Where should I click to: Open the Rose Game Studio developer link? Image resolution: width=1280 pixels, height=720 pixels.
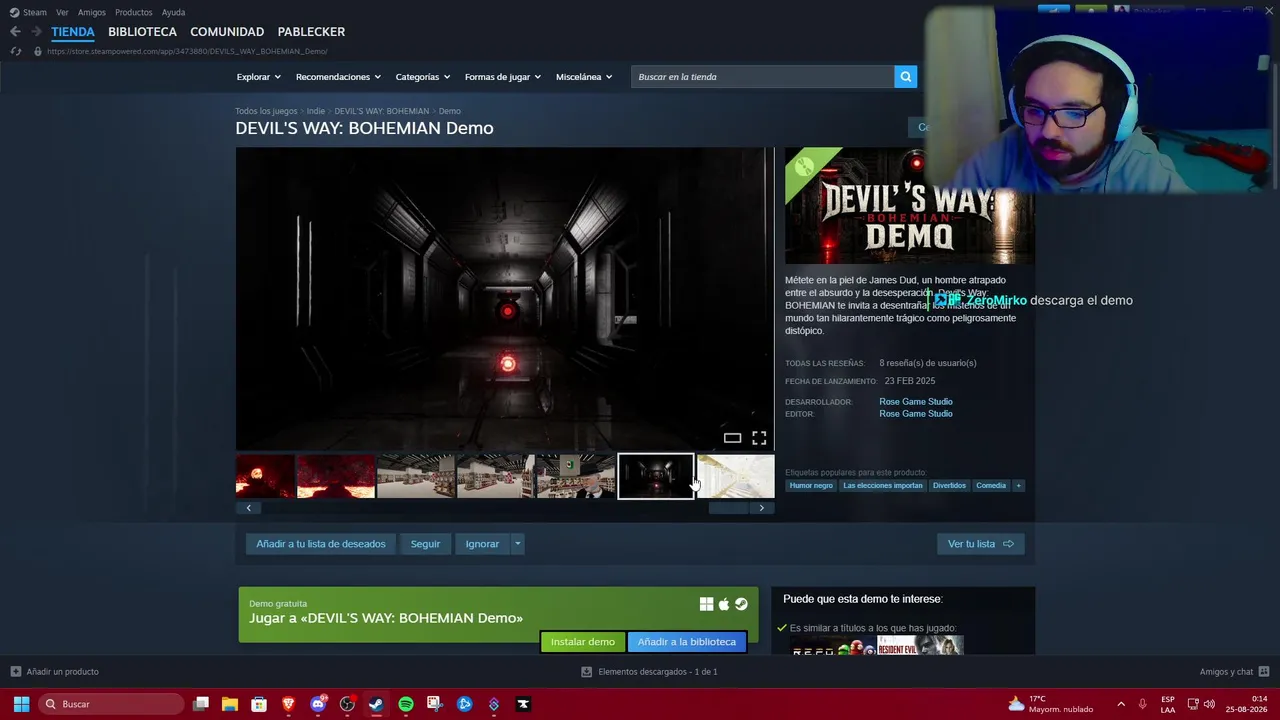click(916, 402)
